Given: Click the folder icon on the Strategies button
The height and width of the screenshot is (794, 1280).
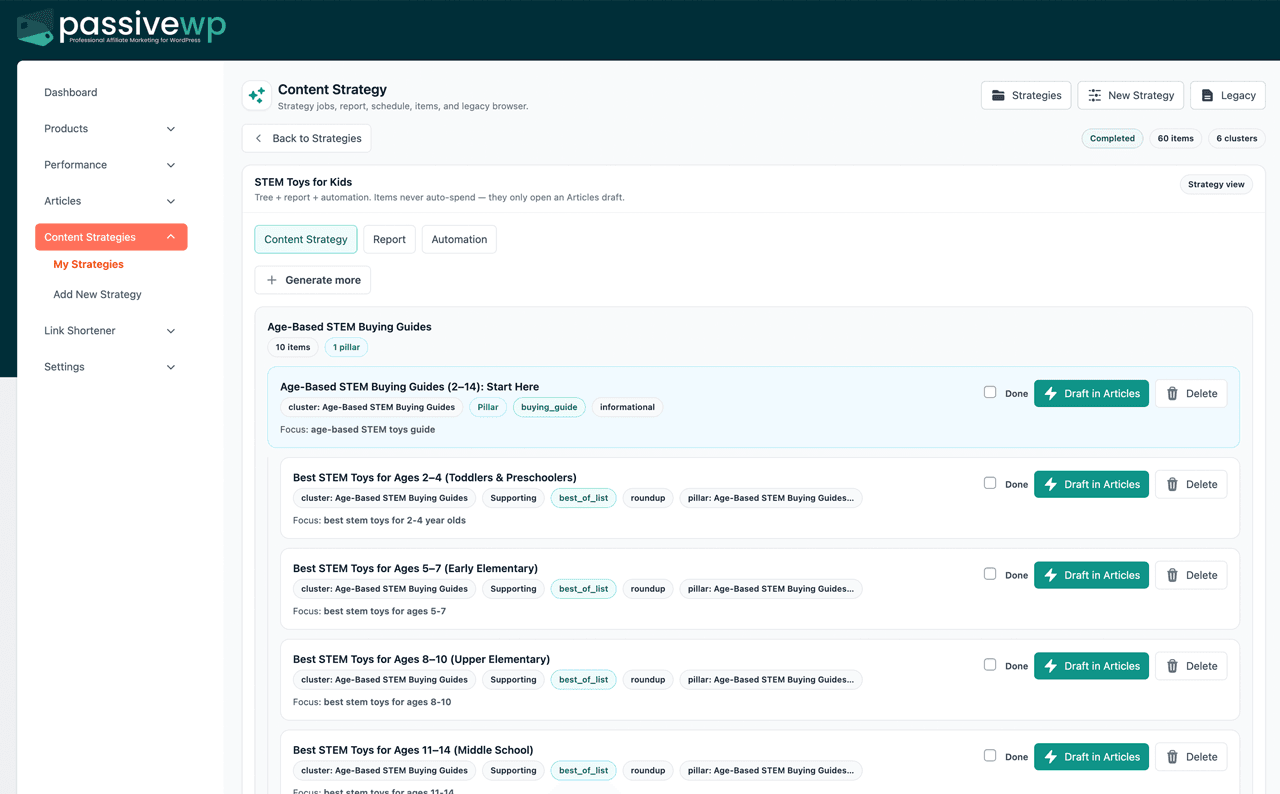Looking at the screenshot, I should tap(997, 95).
